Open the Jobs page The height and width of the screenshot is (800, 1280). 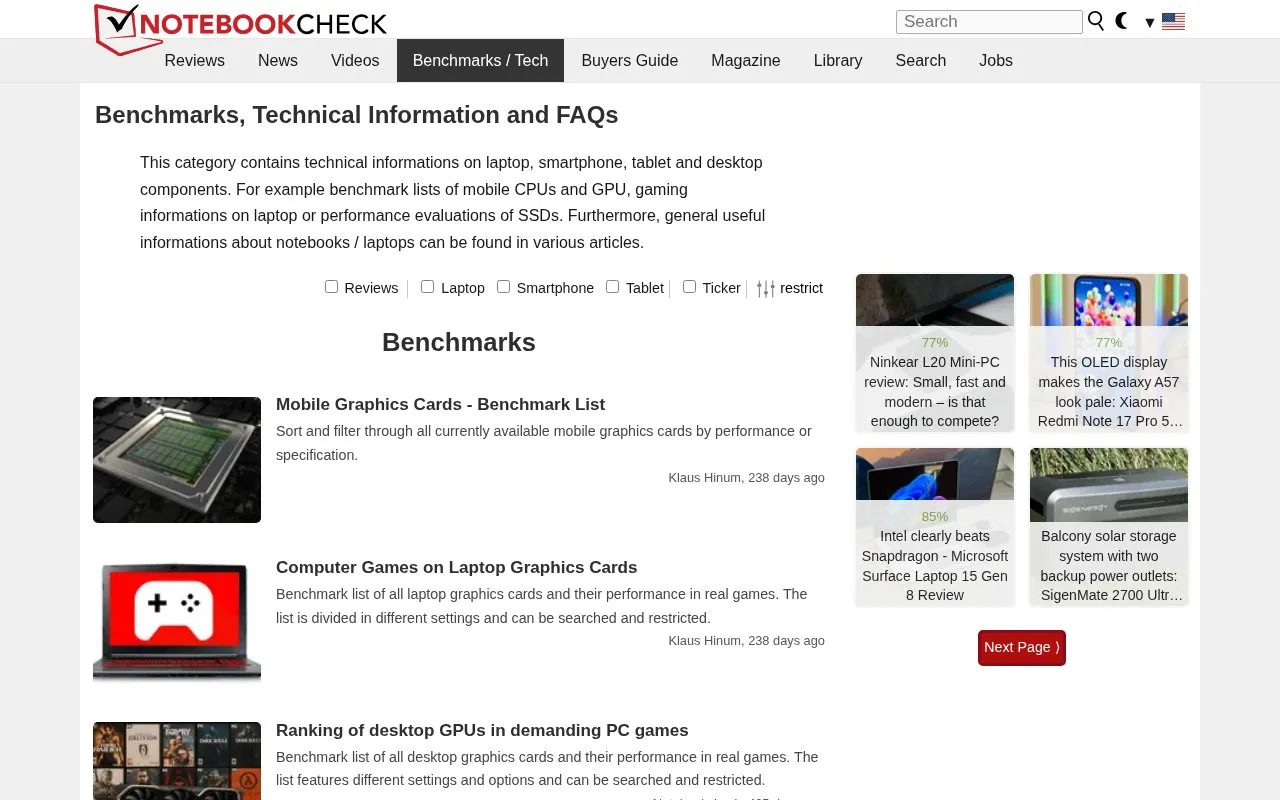coord(996,60)
